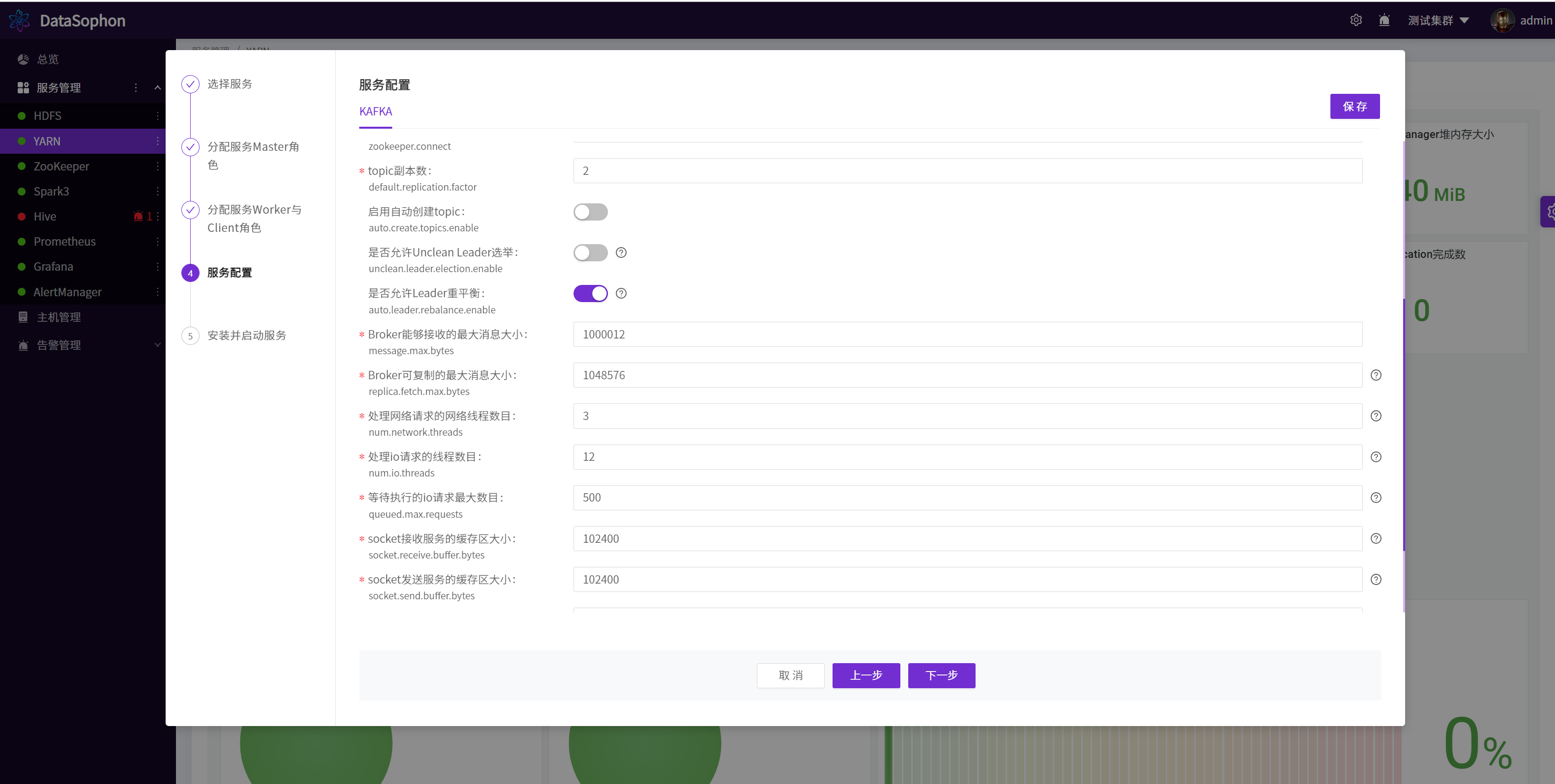This screenshot has width=1555, height=784.
Task: Show help for socket.receive.buffer.bytes
Action: (x=1376, y=538)
